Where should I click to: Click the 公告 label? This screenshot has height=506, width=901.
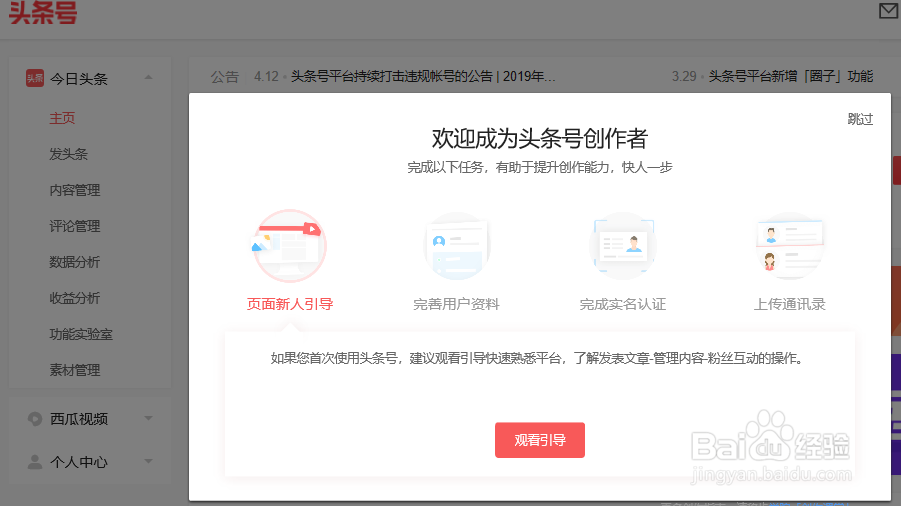click(x=225, y=76)
